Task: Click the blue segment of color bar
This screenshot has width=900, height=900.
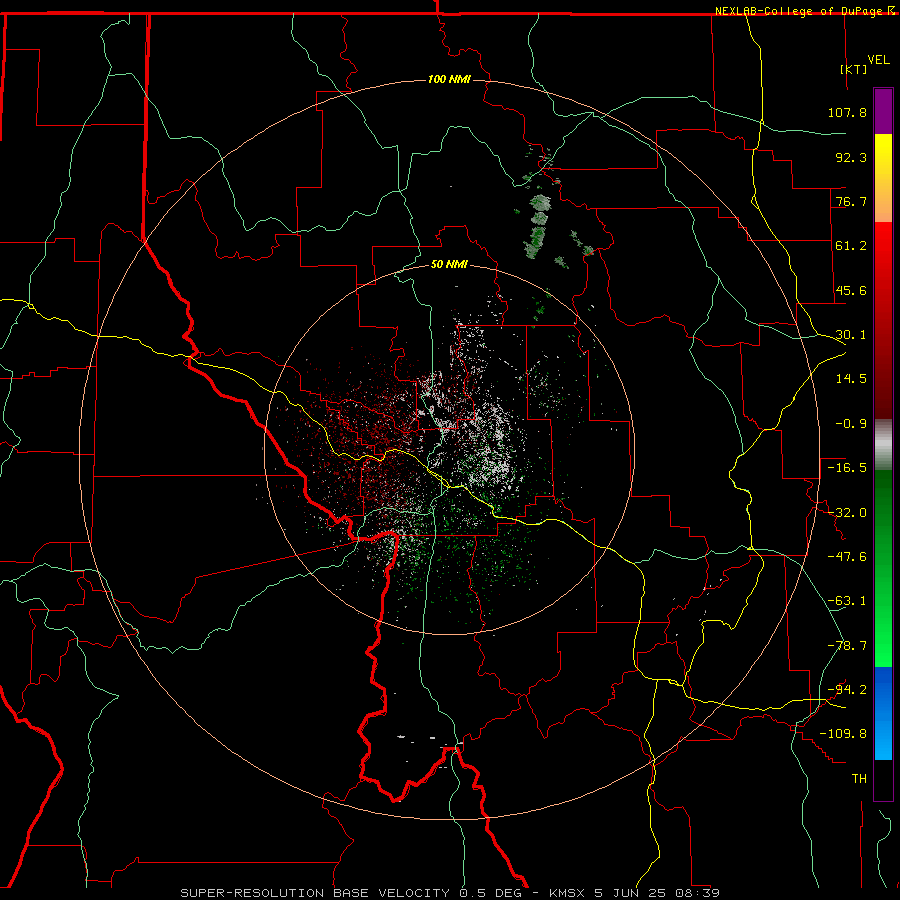Action: coord(883,713)
